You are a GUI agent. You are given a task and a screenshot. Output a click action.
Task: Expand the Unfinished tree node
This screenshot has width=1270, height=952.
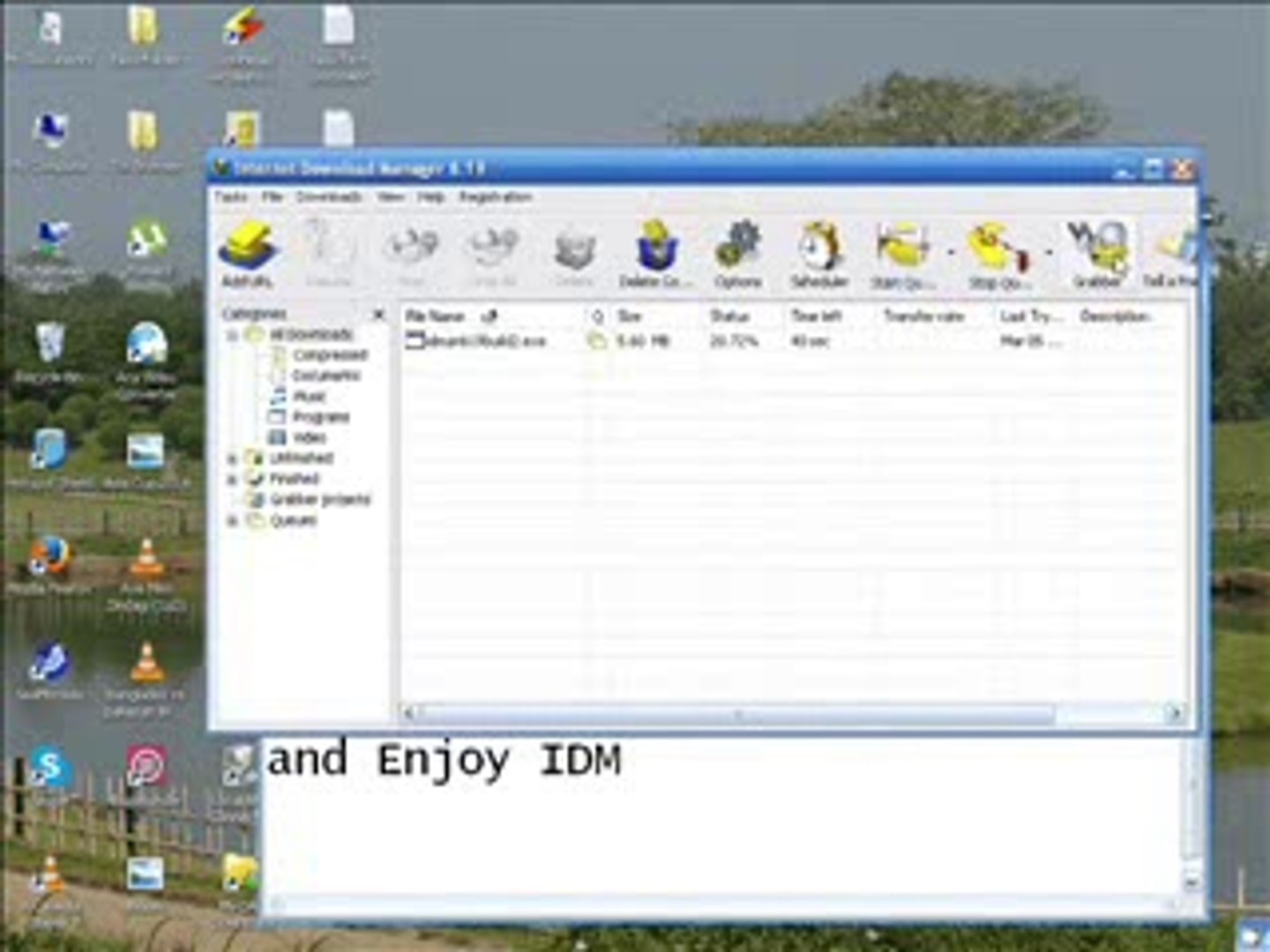coord(233,458)
